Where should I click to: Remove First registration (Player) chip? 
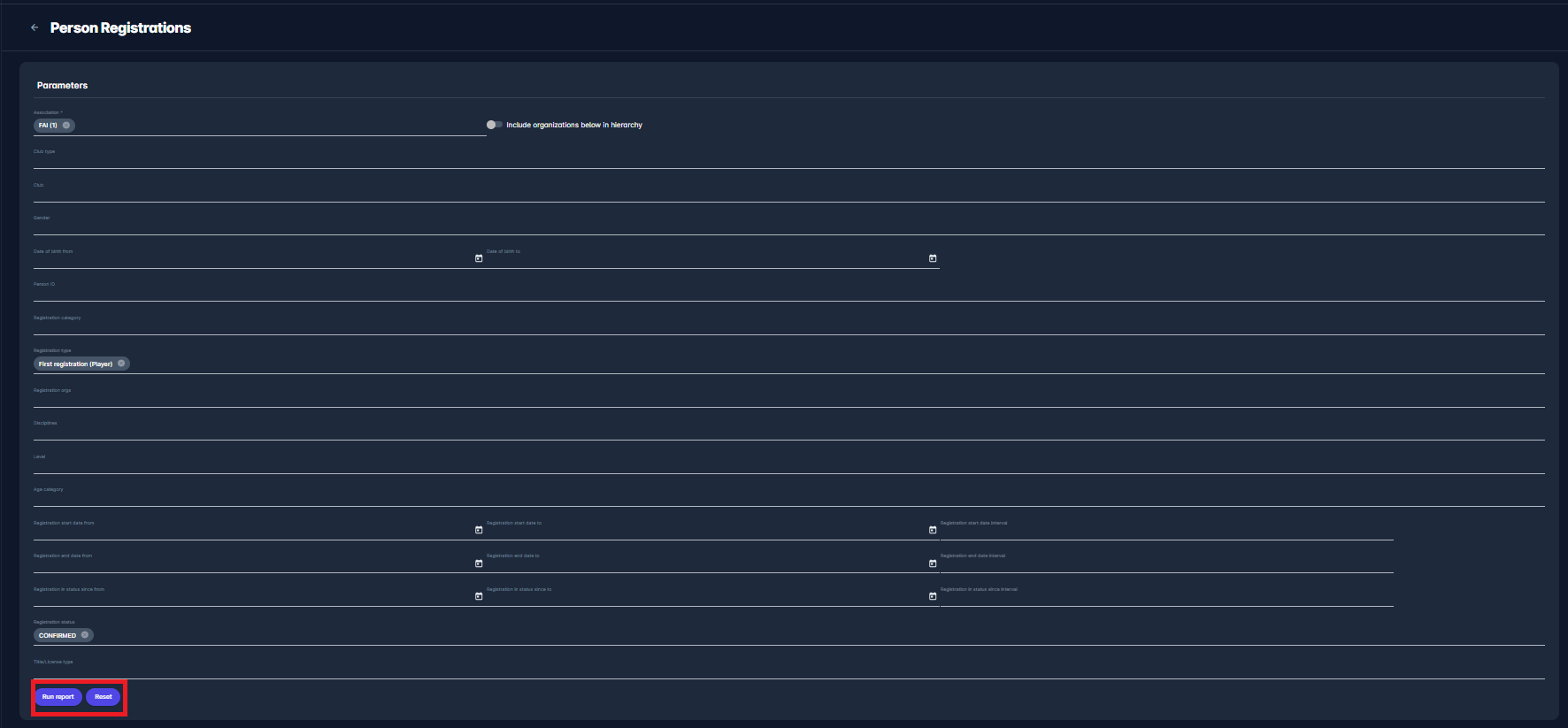tap(121, 364)
